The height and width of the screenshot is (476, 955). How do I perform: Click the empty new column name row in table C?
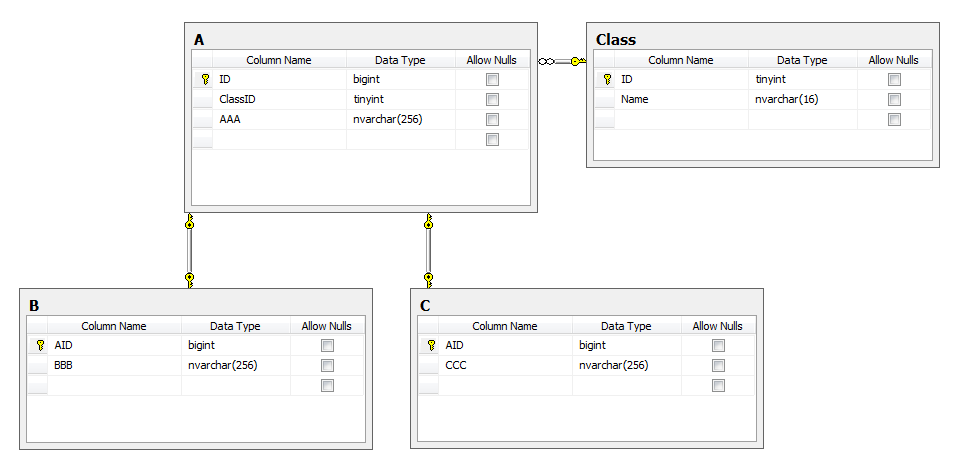(504, 385)
